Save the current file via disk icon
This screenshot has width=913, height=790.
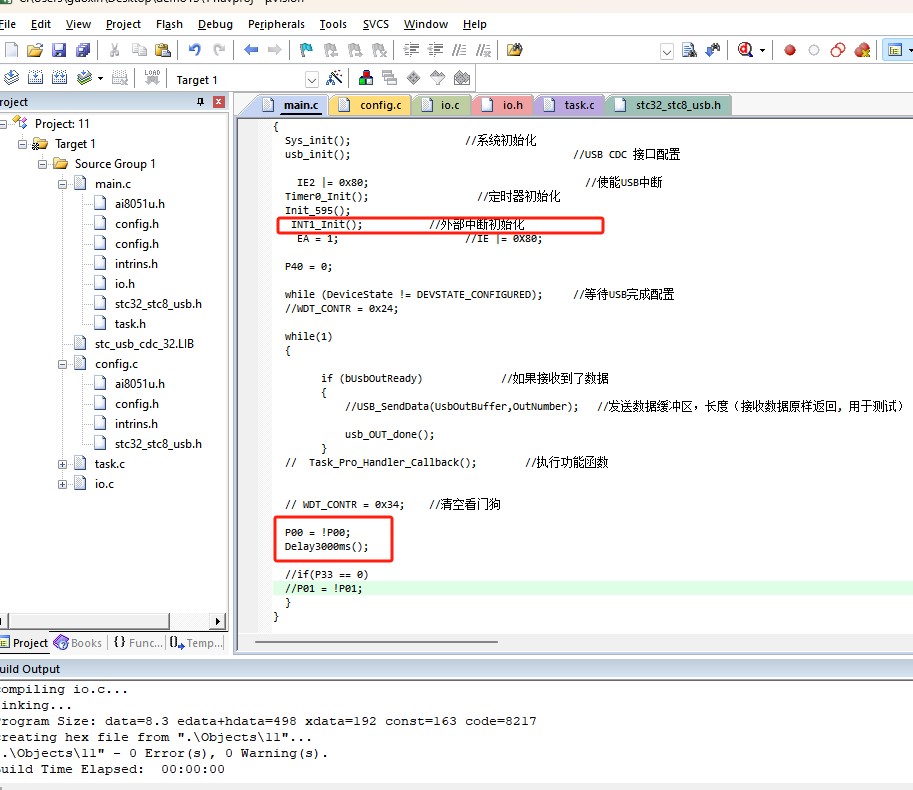tap(59, 50)
